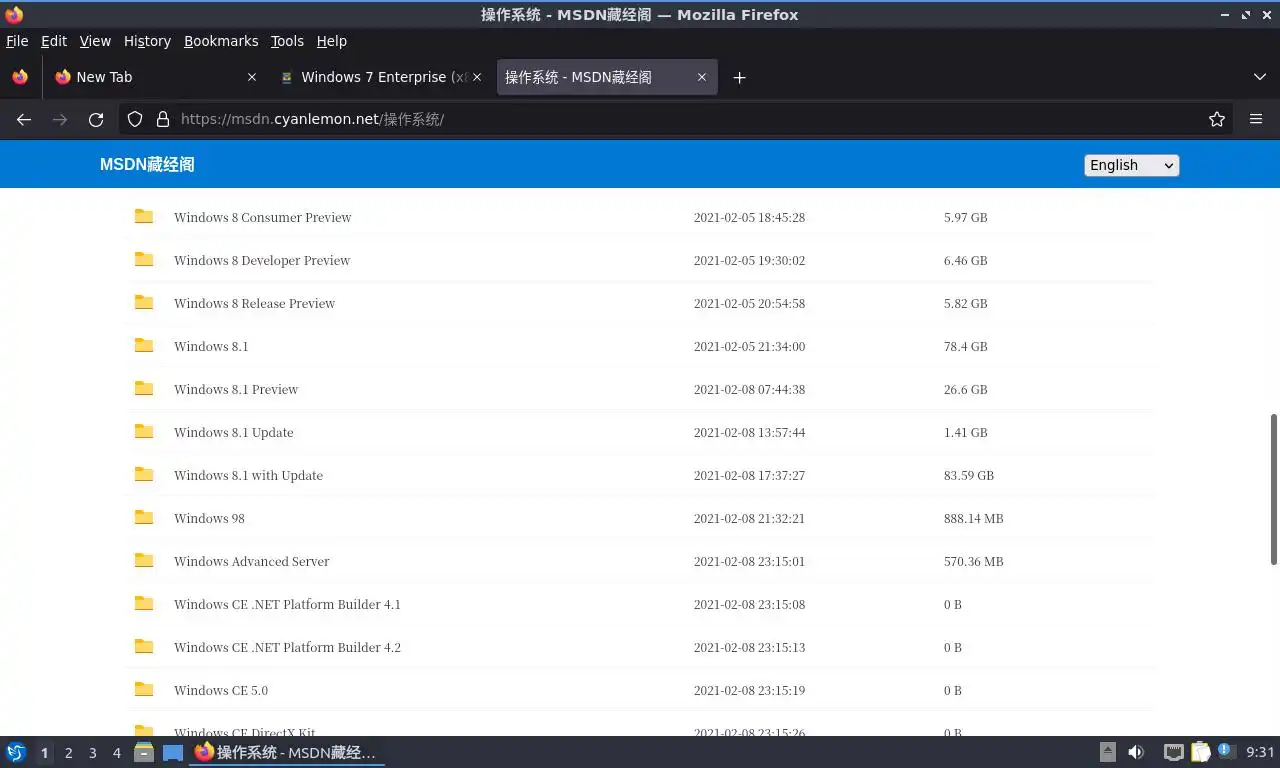Click folder icon for Windows Advanced Server
Screen dimensions: 1280x768
144,560
